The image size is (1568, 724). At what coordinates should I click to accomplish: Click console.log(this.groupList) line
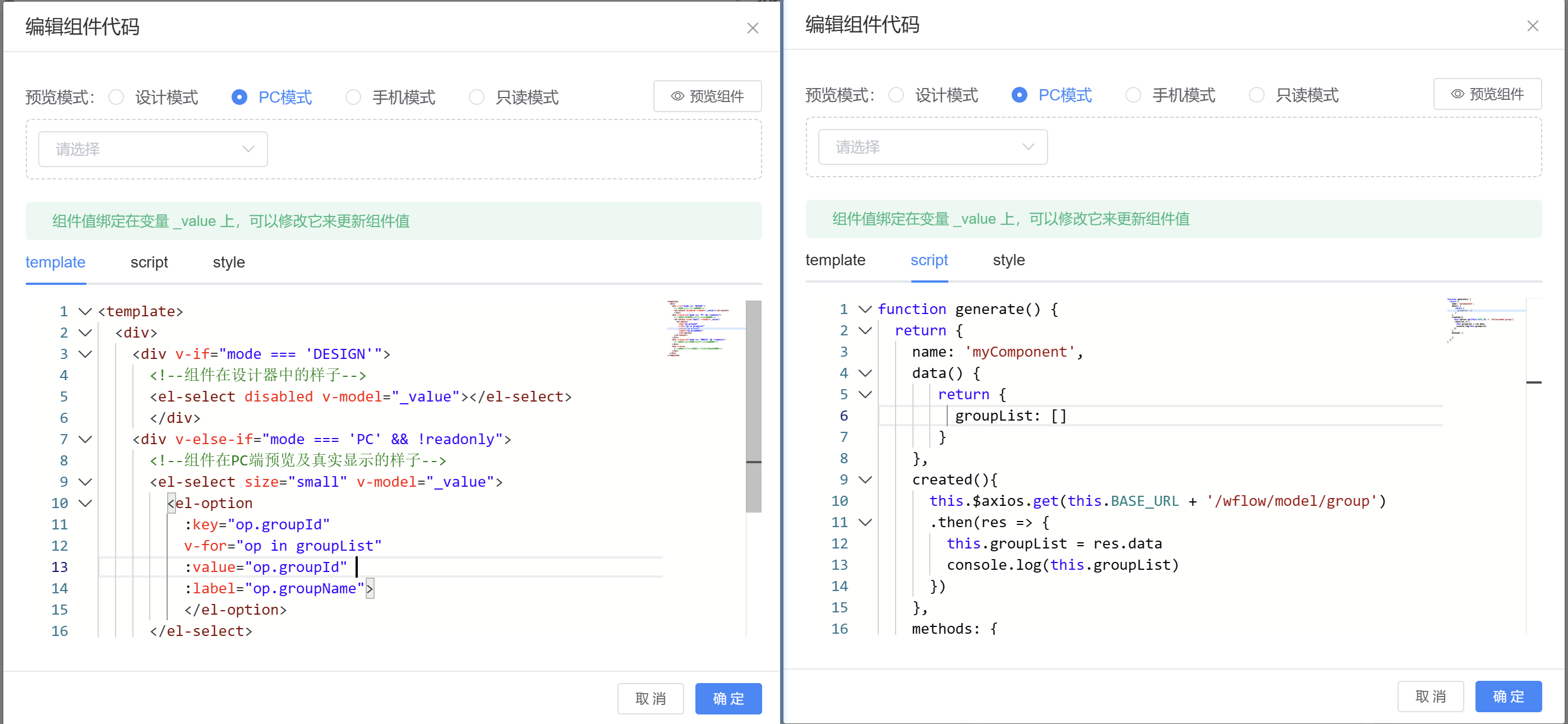pos(1063,565)
